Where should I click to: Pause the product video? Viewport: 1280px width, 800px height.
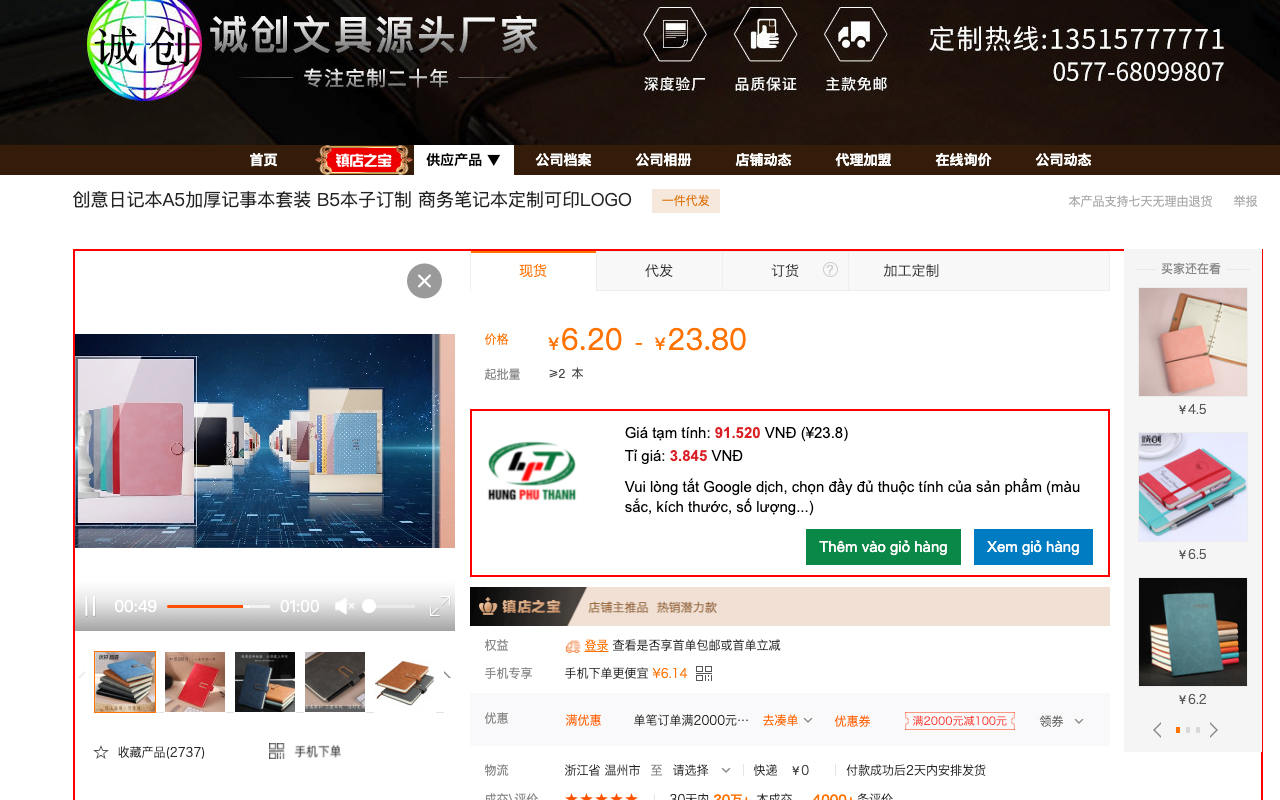coord(90,606)
